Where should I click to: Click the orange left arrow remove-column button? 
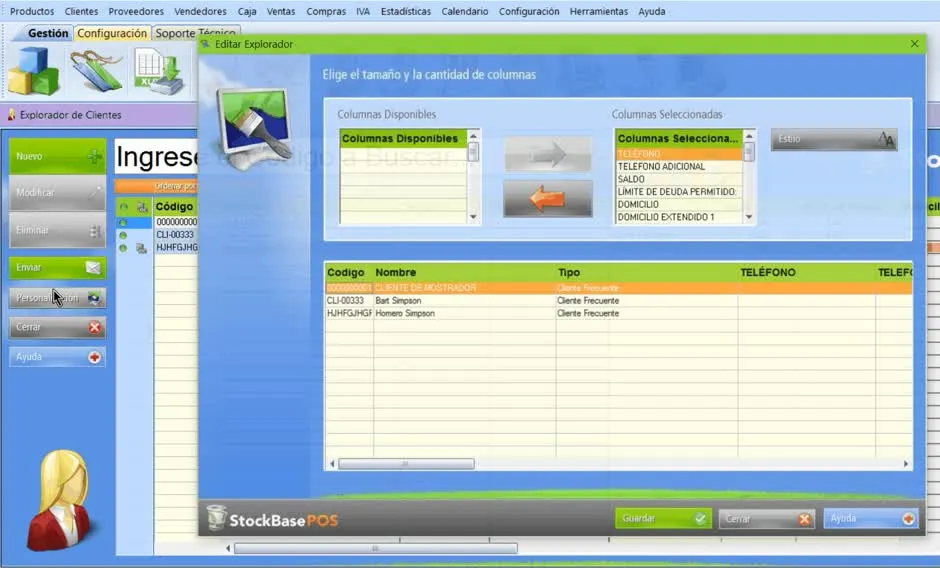coord(548,199)
